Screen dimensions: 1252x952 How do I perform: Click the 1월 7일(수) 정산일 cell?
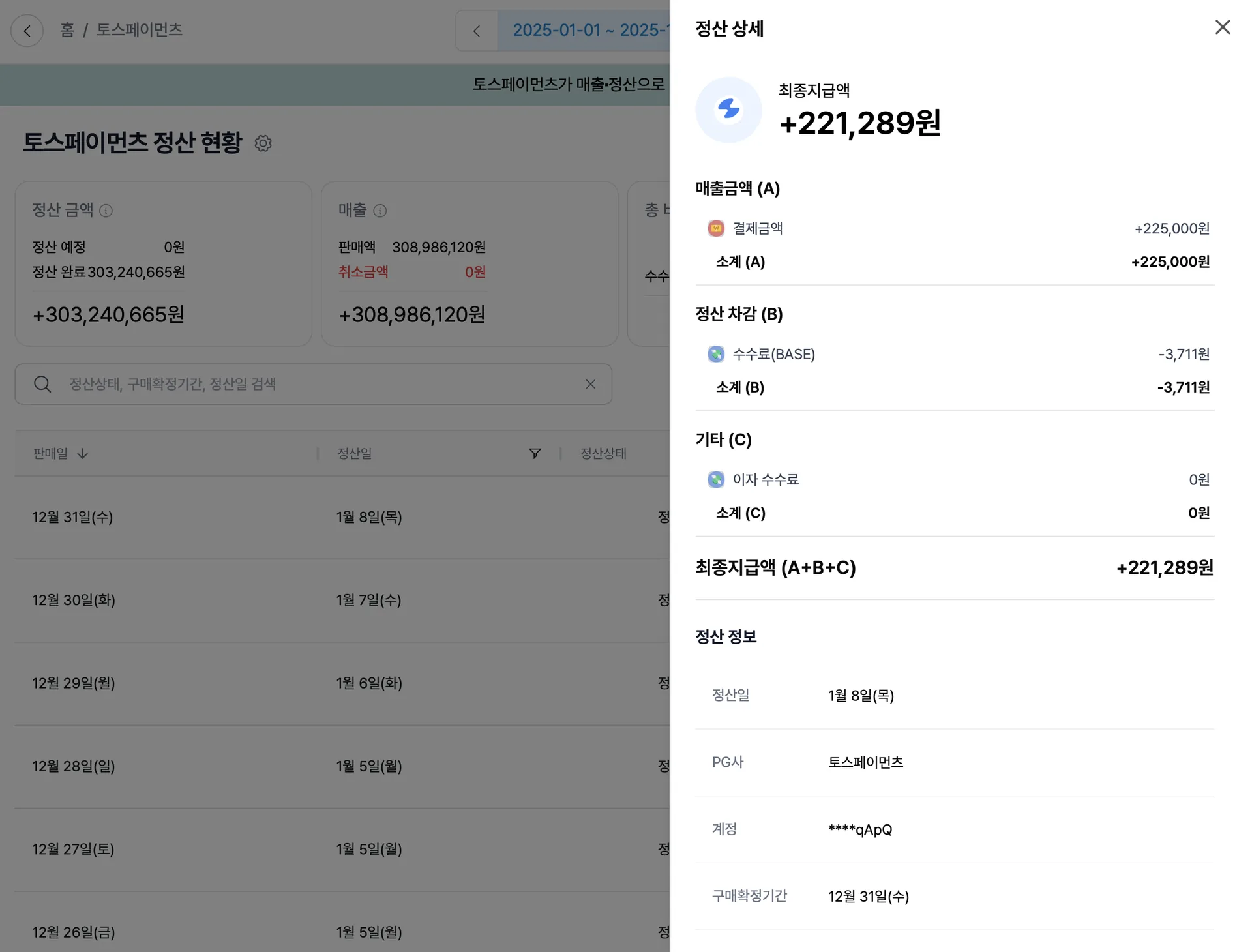[368, 600]
